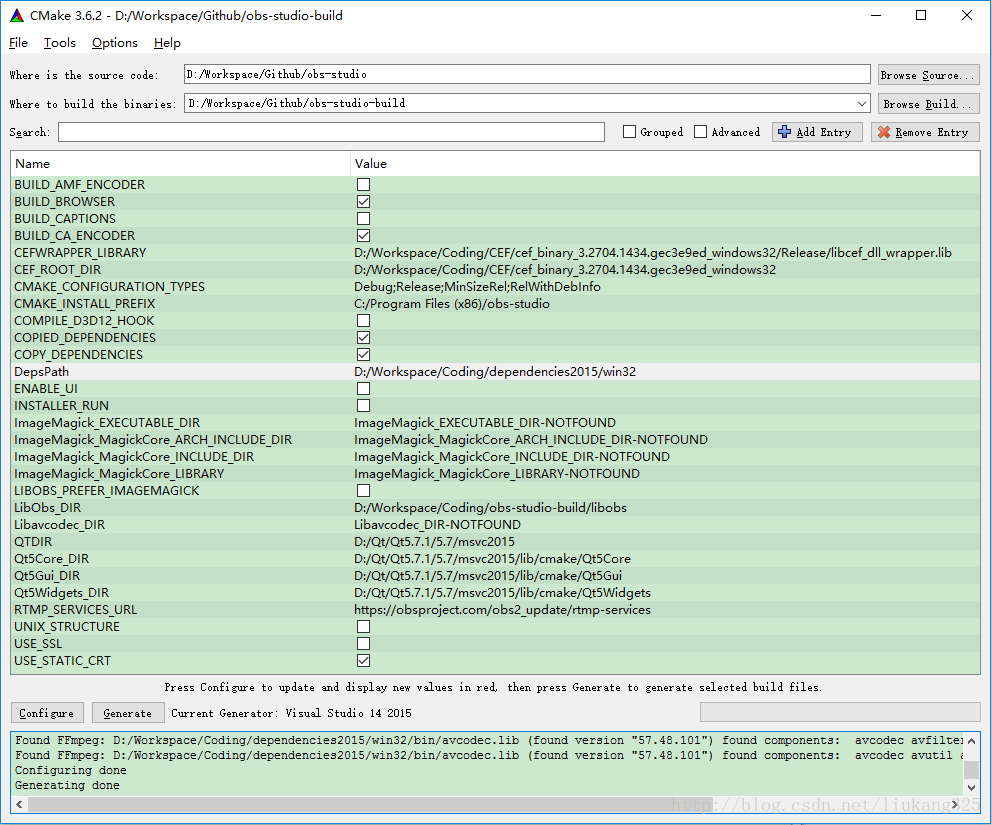Open the Tools menu
This screenshot has height=825, width=992.
[59, 42]
